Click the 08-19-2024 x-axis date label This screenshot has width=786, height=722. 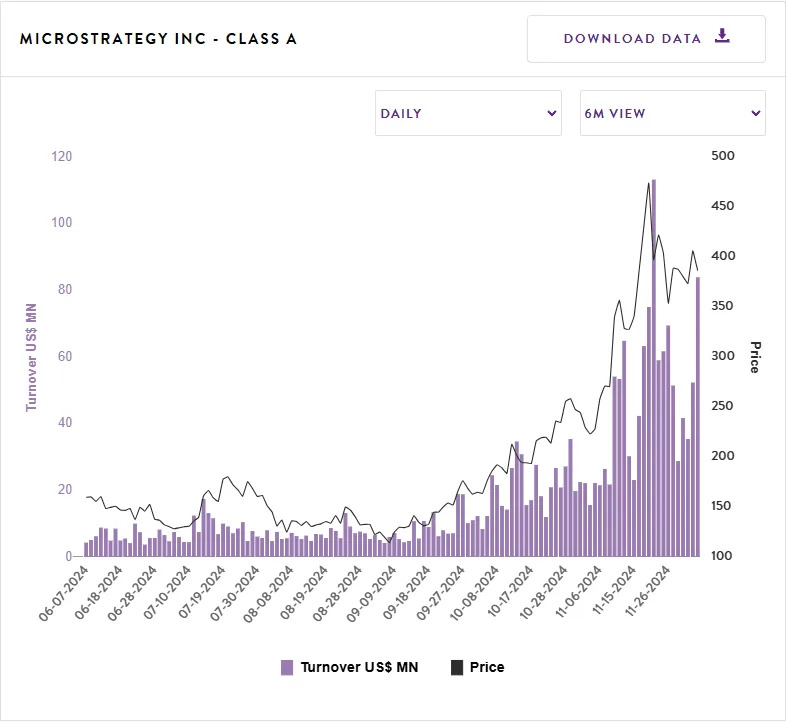[x=303, y=593]
